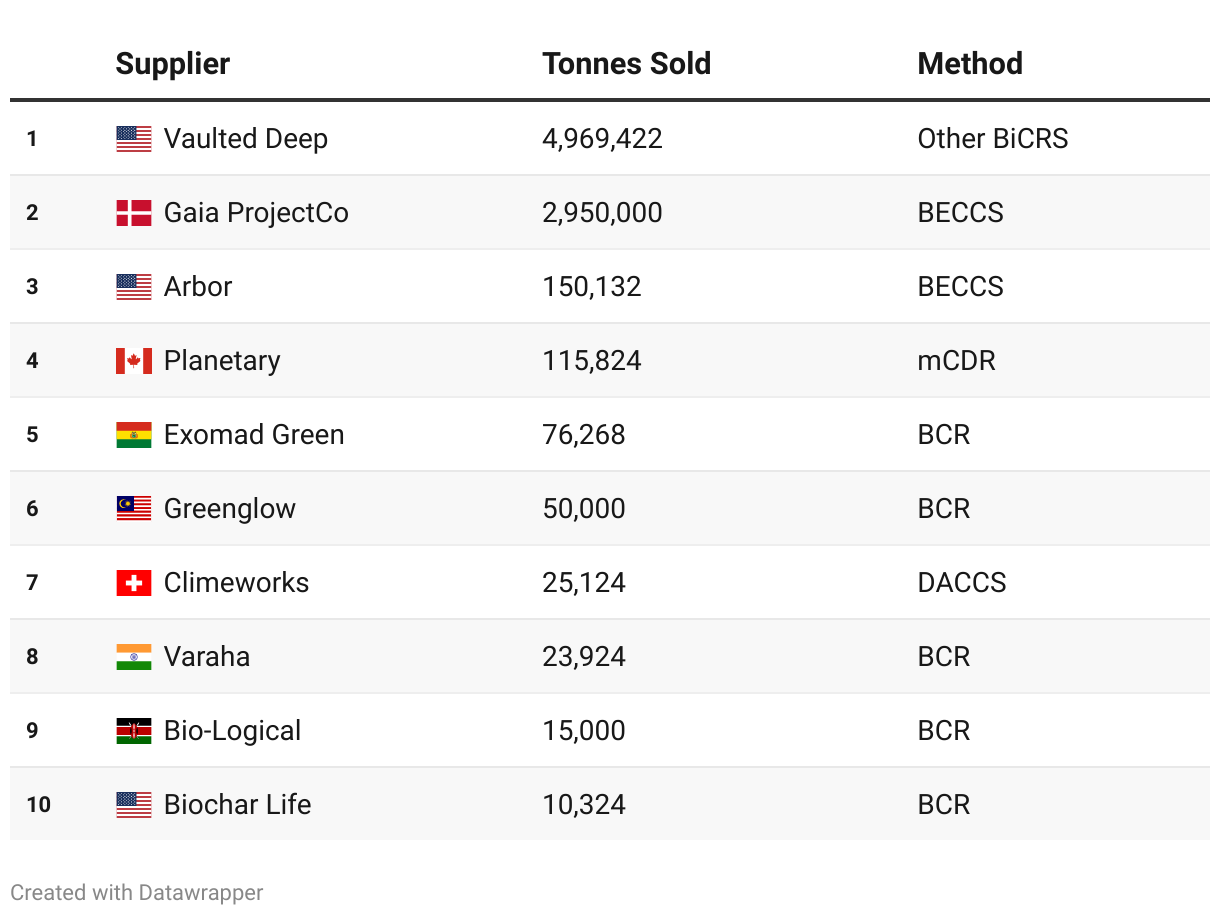Click the Bolivia flag beside Exomad Green

(134, 435)
